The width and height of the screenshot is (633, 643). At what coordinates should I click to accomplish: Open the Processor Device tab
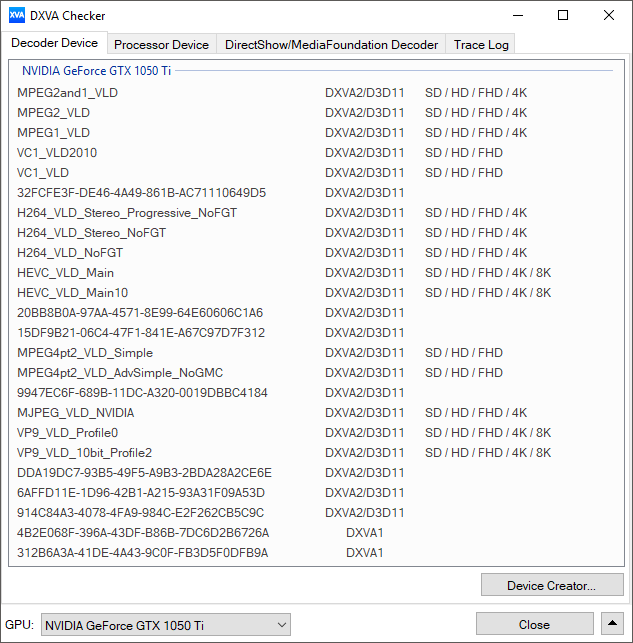click(x=162, y=44)
